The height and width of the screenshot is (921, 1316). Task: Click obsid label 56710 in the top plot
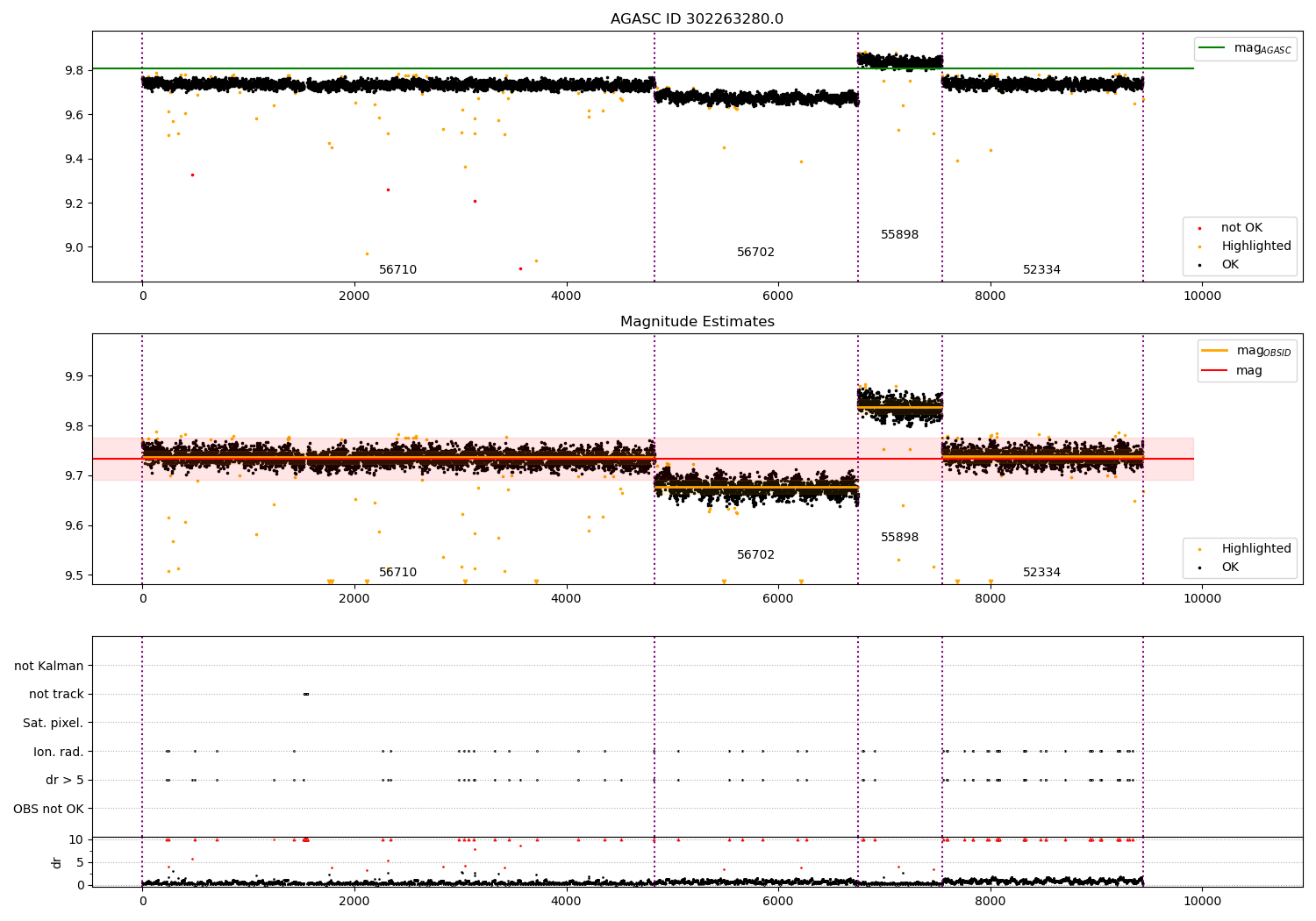(397, 270)
